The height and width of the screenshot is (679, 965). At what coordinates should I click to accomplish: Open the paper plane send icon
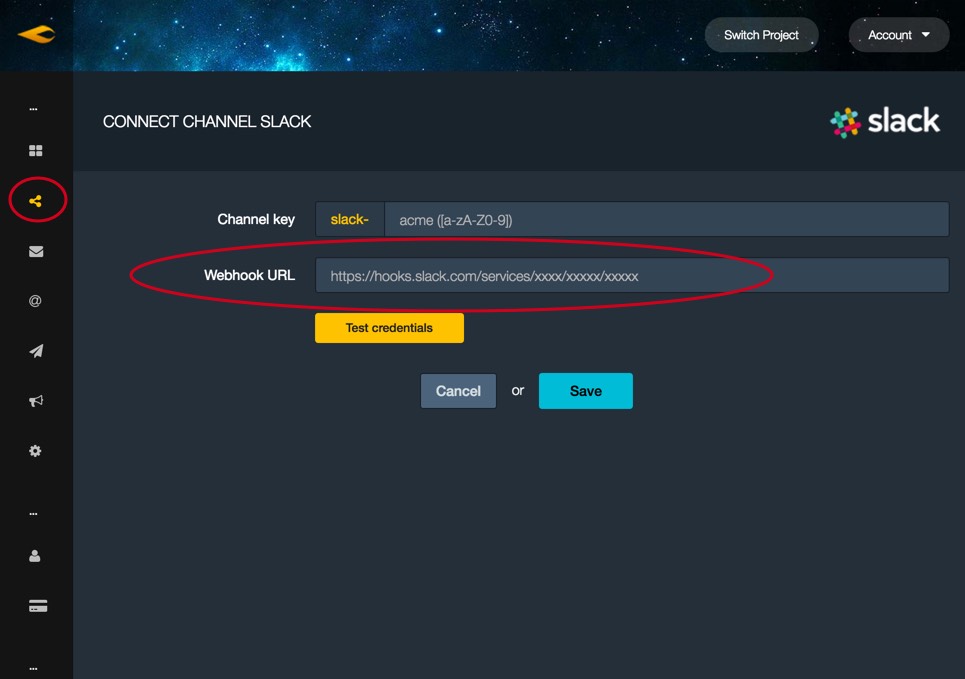[36, 351]
